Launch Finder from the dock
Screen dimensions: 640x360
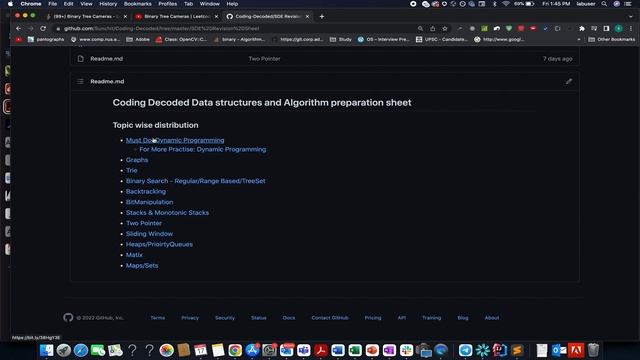47,350
